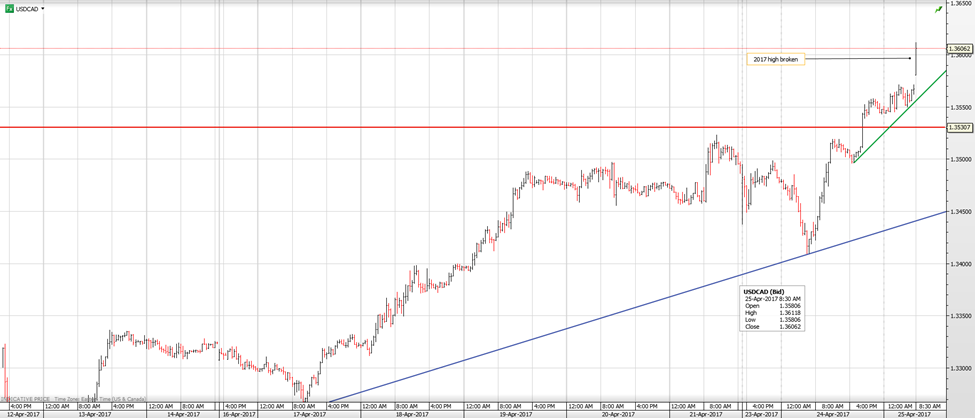Click the 13-Apr-2017 date on time axis
The image size is (975, 418).
click(94, 413)
